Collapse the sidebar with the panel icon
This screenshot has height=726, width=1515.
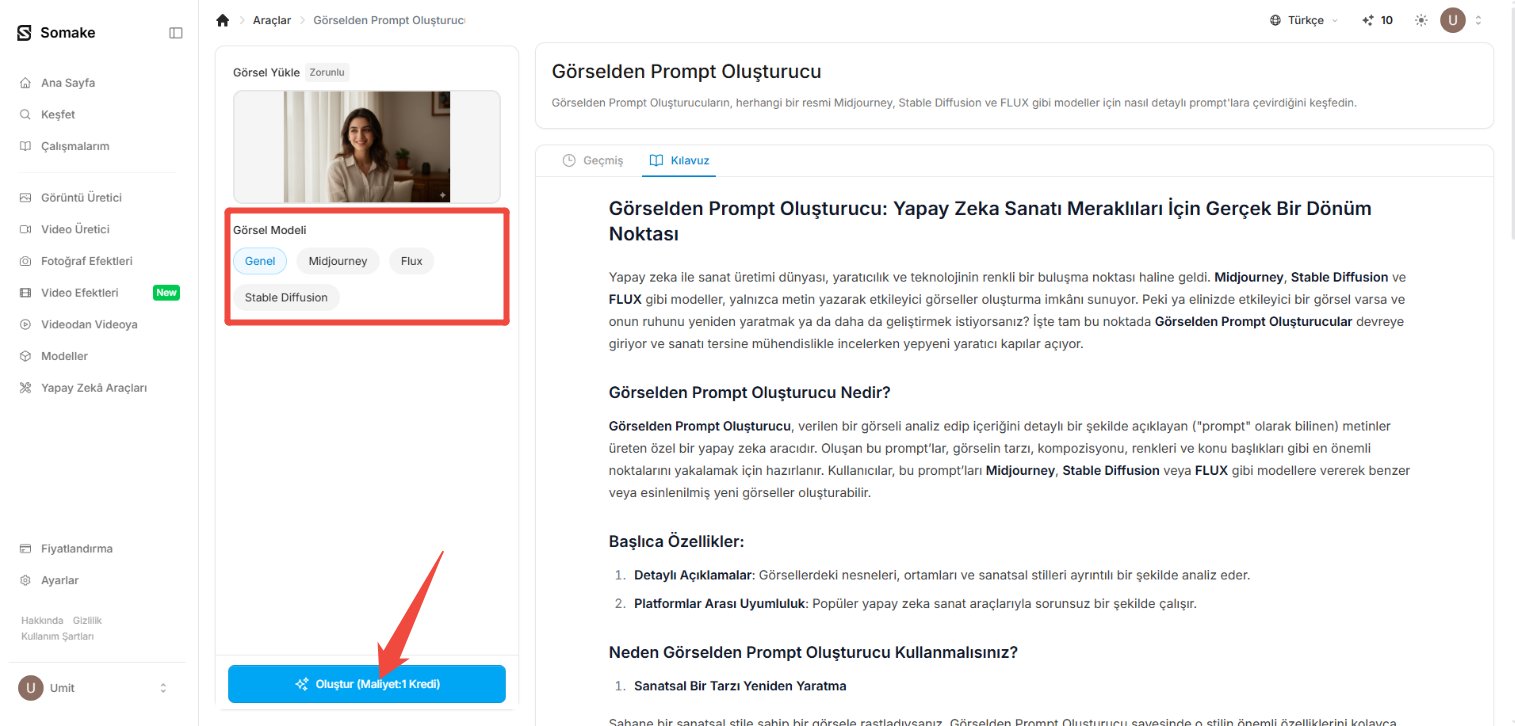176,33
